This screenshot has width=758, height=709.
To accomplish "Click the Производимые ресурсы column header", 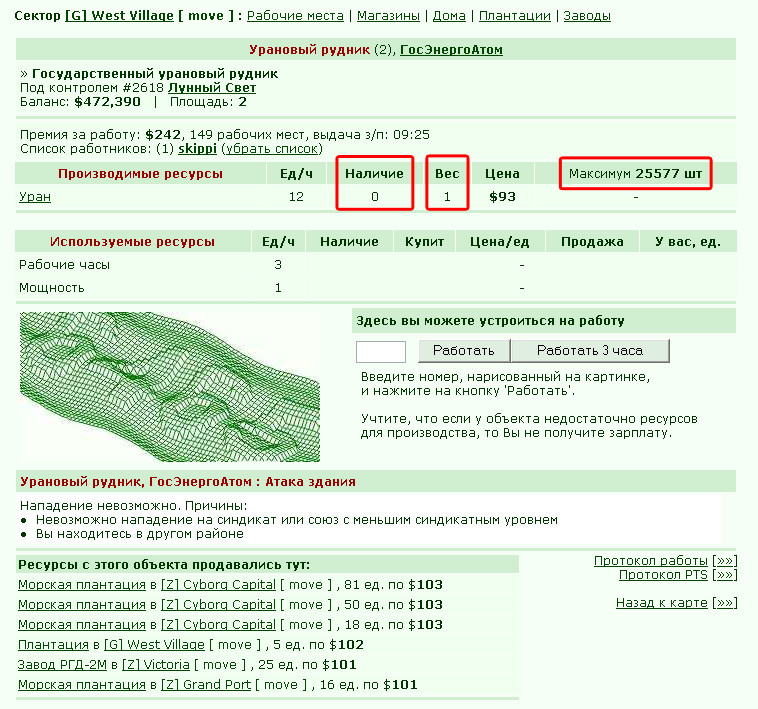I will click(x=140, y=174).
